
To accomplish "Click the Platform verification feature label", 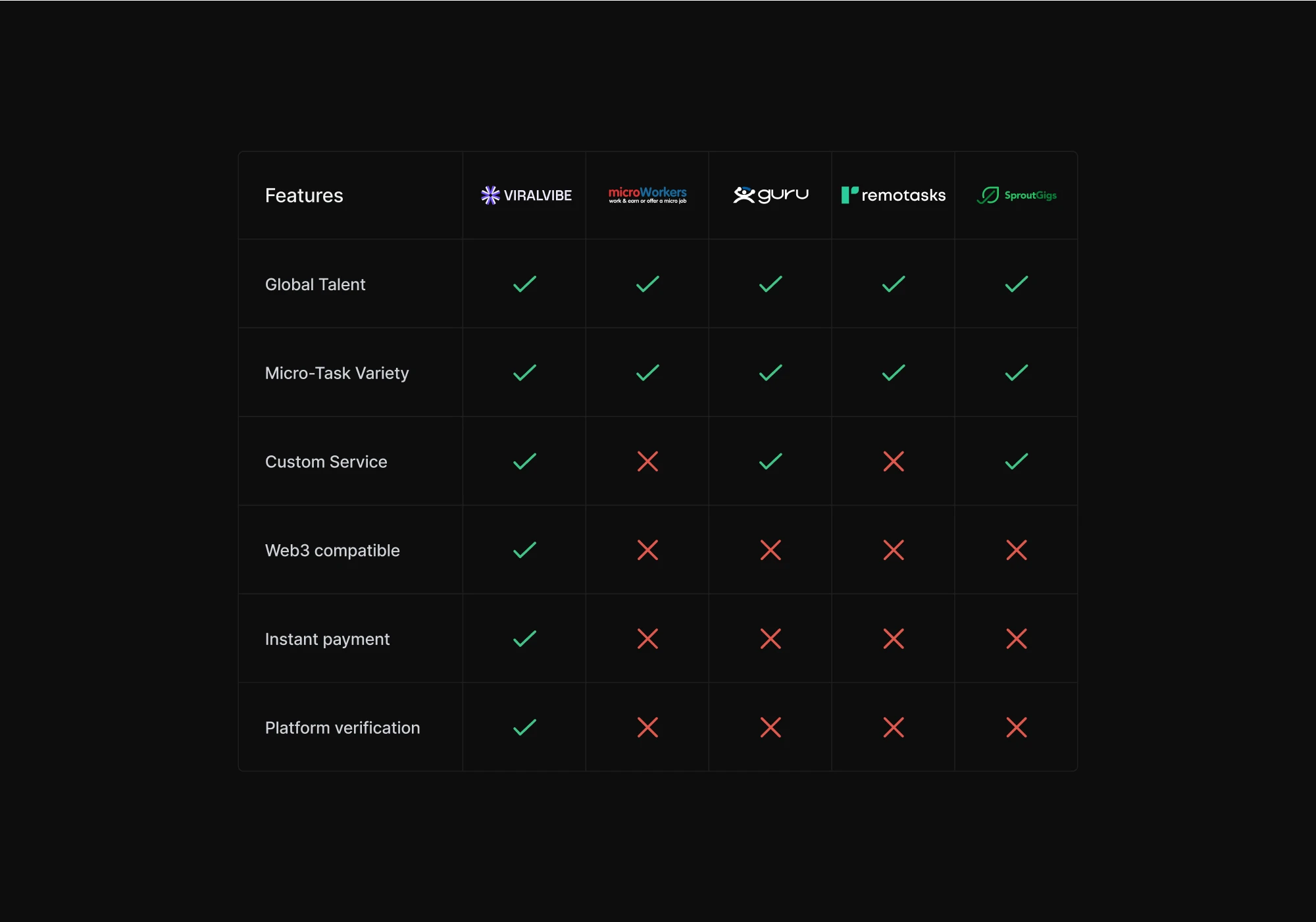I will pyautogui.click(x=342, y=728).
